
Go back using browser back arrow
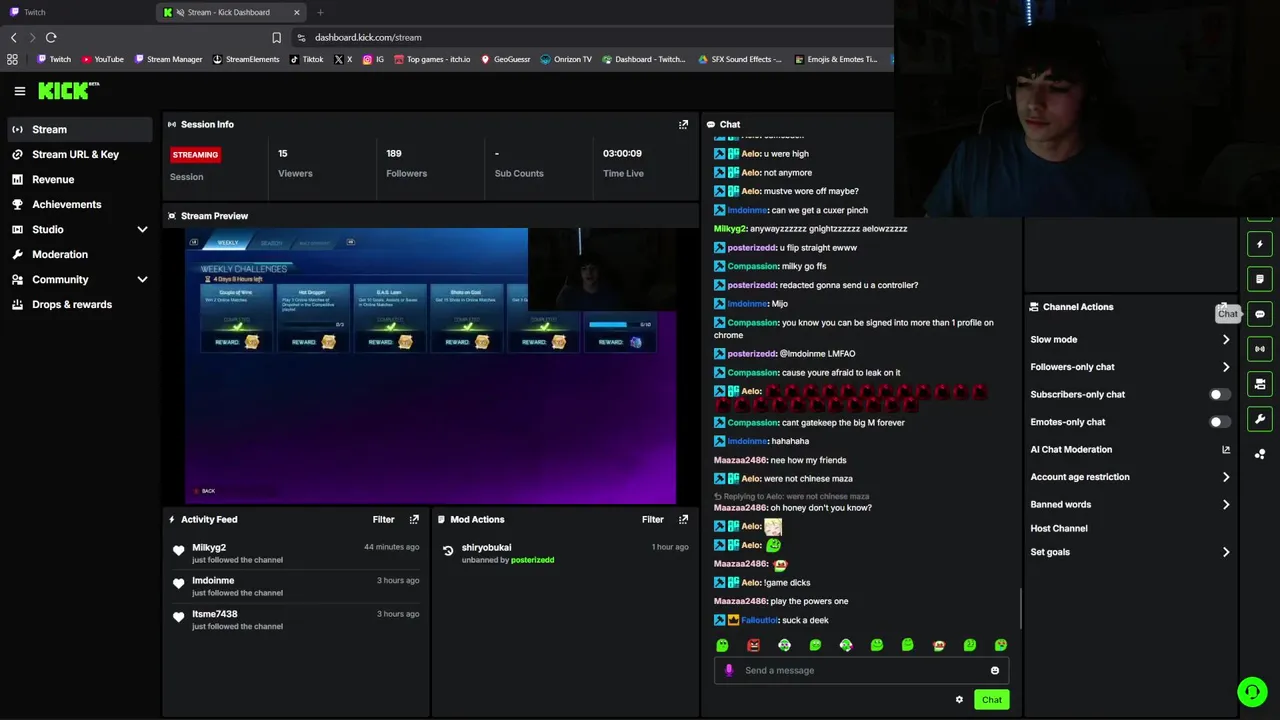point(13,38)
